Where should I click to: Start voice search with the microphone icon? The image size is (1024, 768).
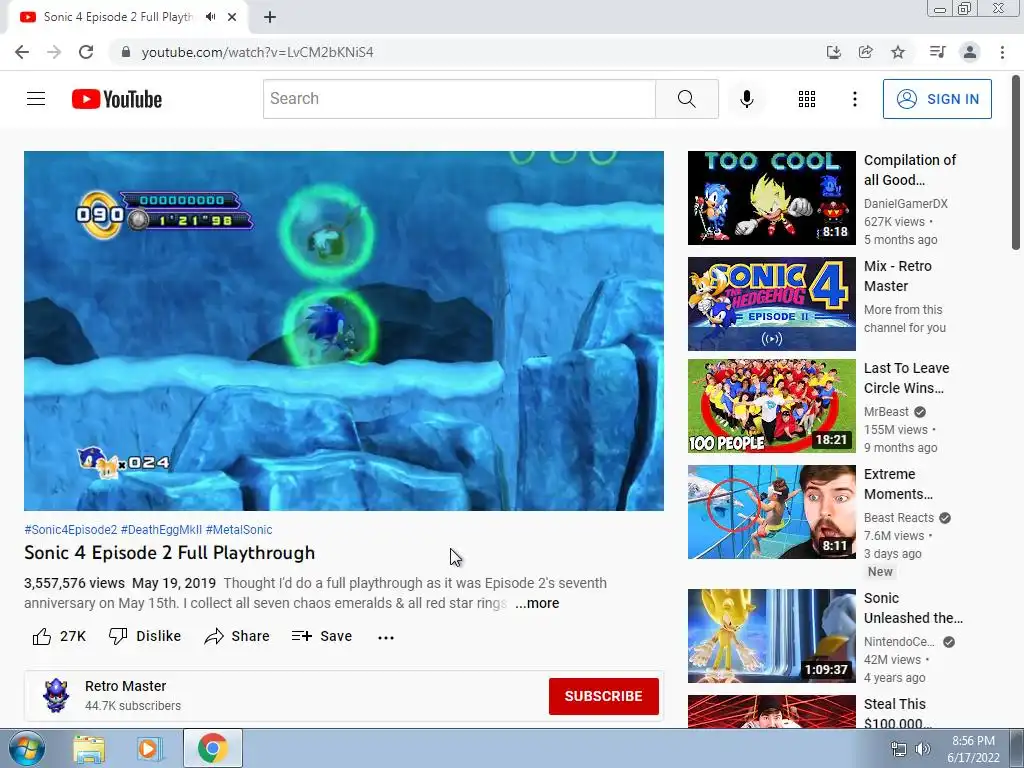pos(746,99)
